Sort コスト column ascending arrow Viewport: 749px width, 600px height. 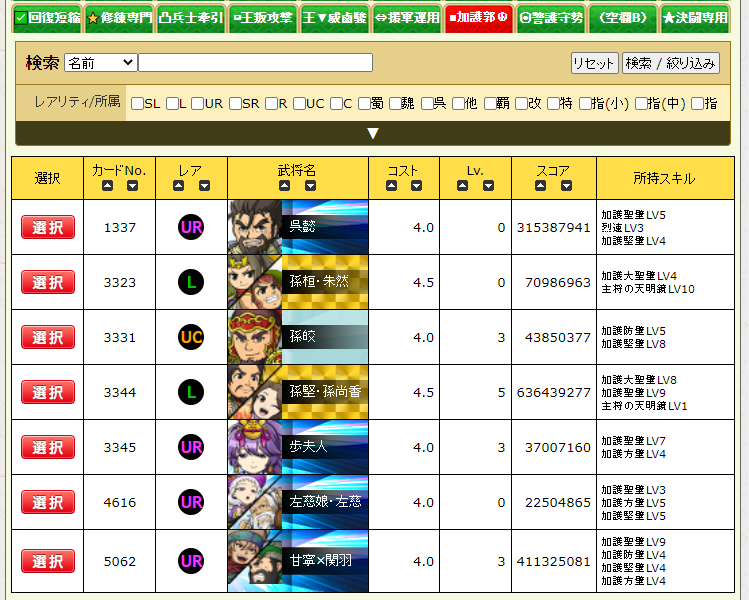coord(392,185)
